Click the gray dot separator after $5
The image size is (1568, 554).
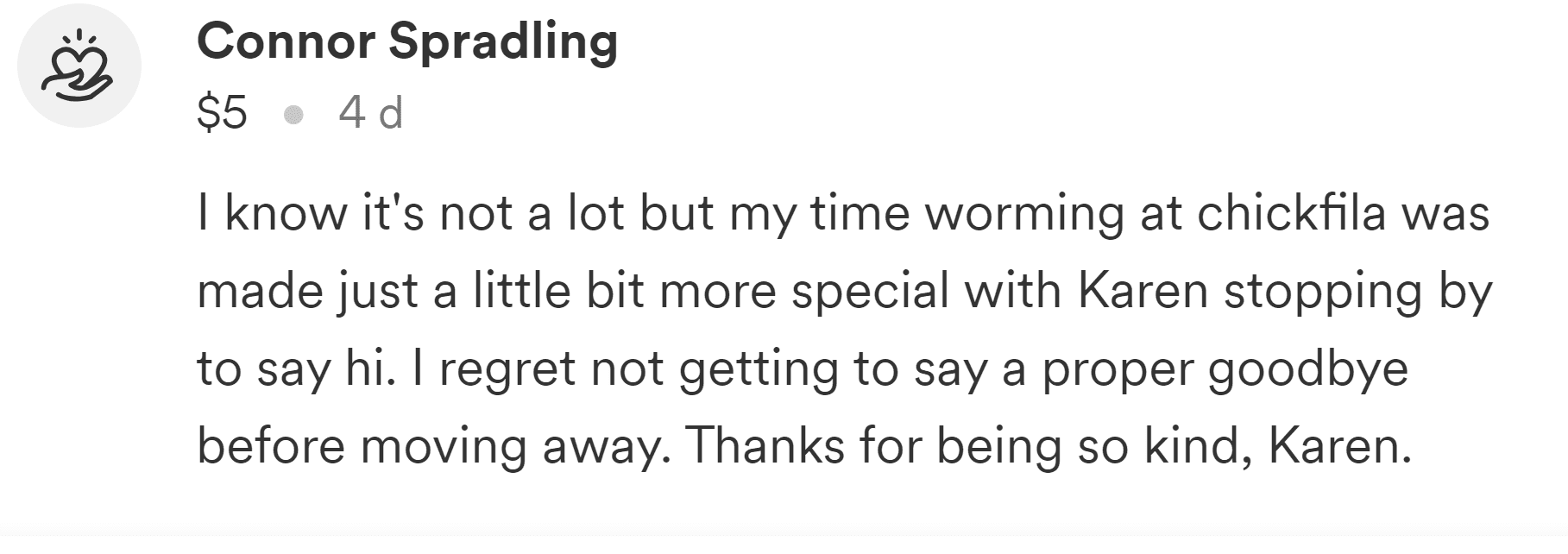point(293,114)
